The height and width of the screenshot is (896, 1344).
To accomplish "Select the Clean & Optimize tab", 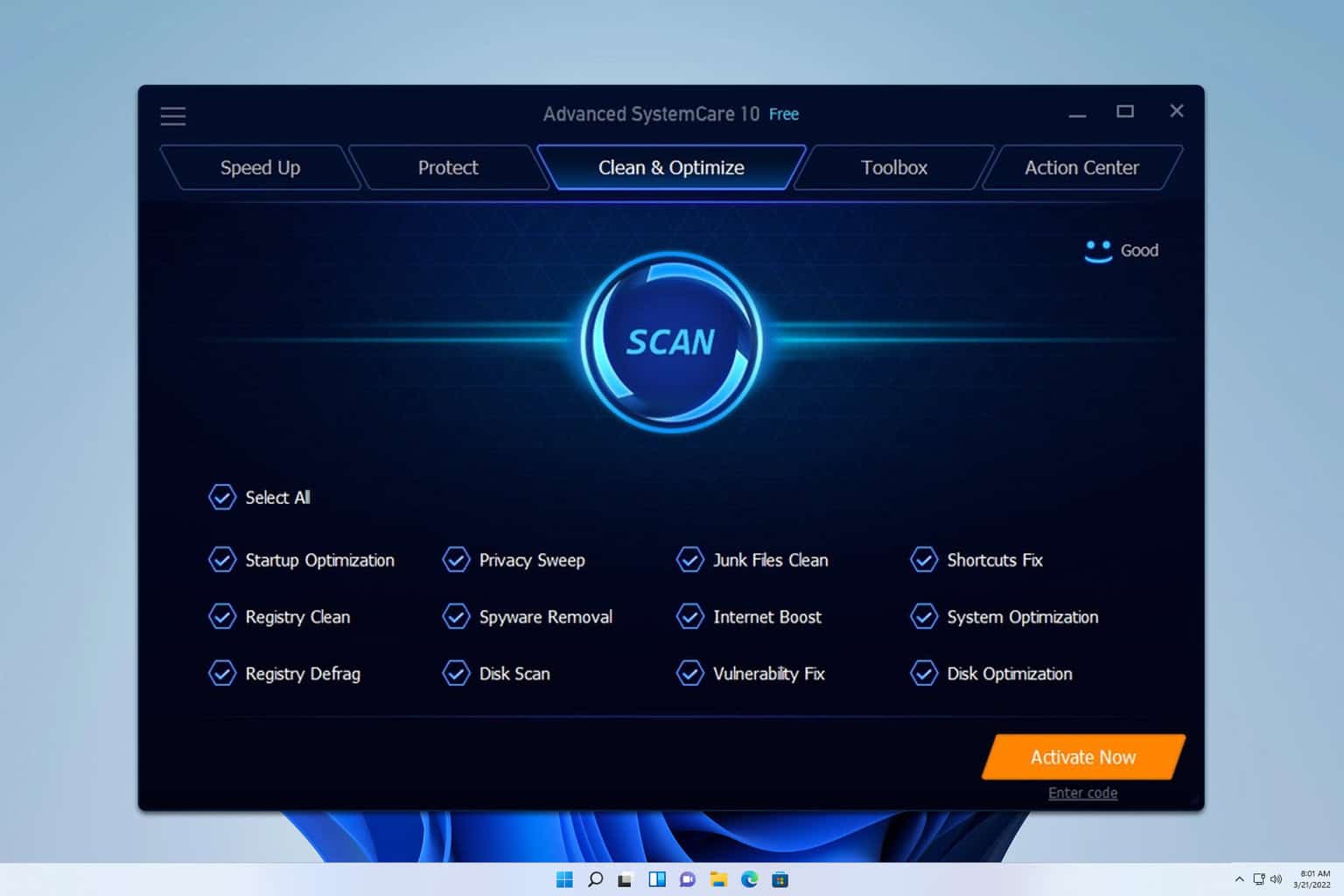I will pyautogui.click(x=671, y=167).
